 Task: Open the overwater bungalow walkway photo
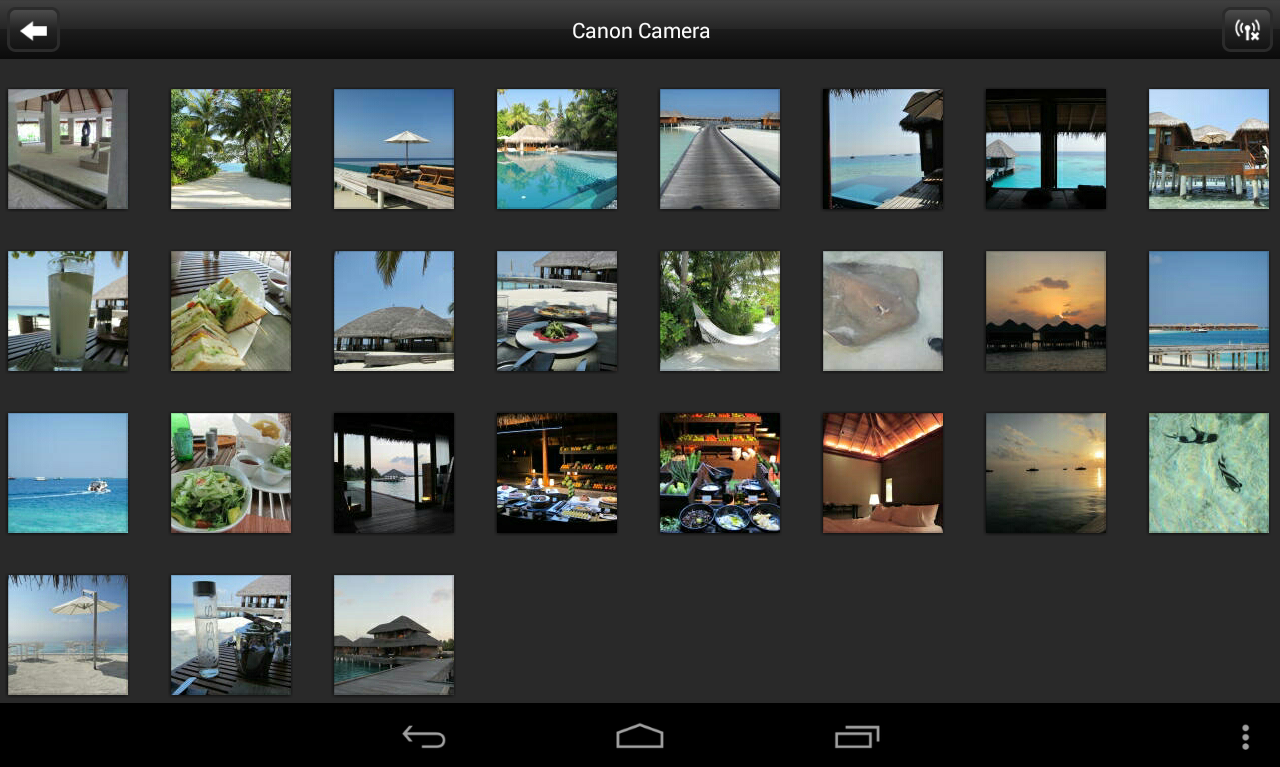(x=719, y=148)
